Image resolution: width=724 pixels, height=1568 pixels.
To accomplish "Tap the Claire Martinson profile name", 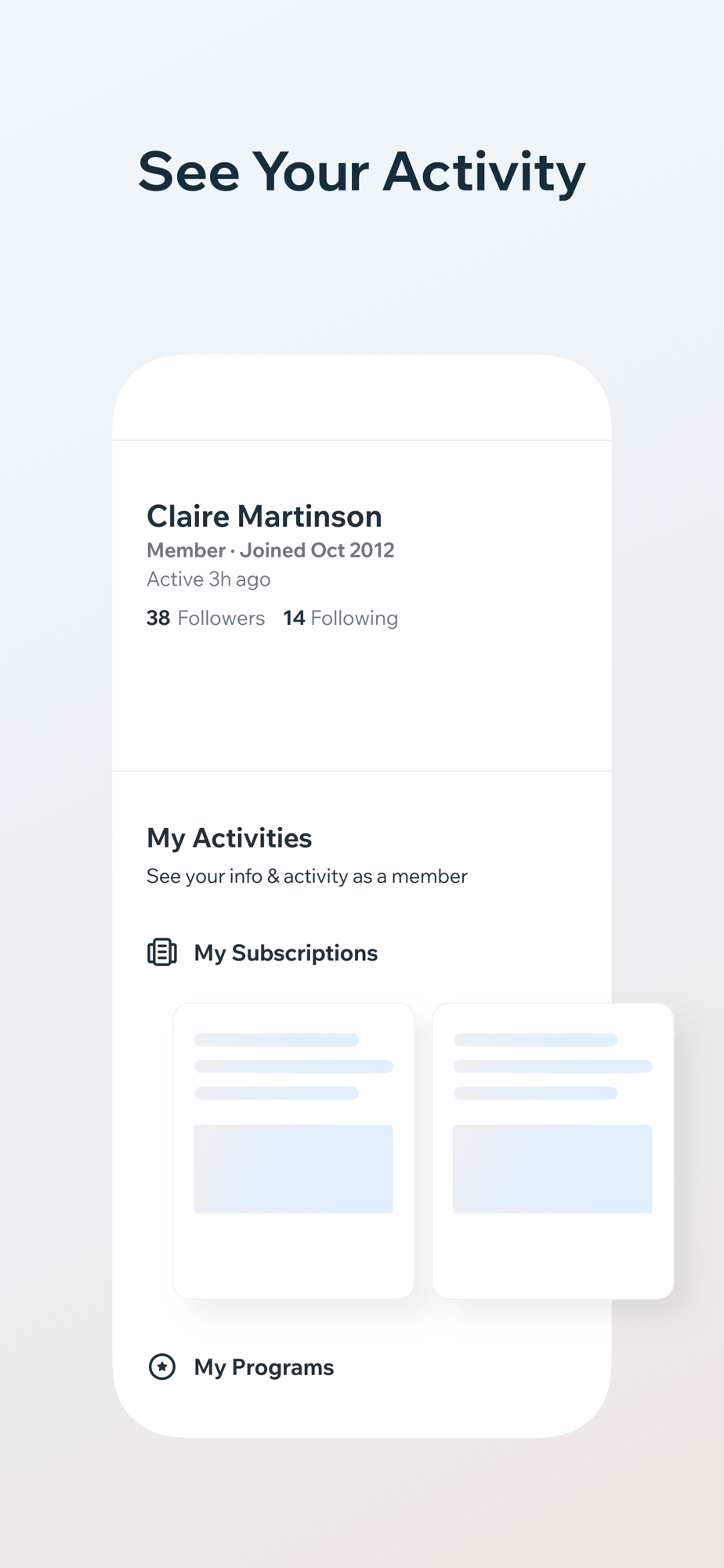I will pos(265,516).
